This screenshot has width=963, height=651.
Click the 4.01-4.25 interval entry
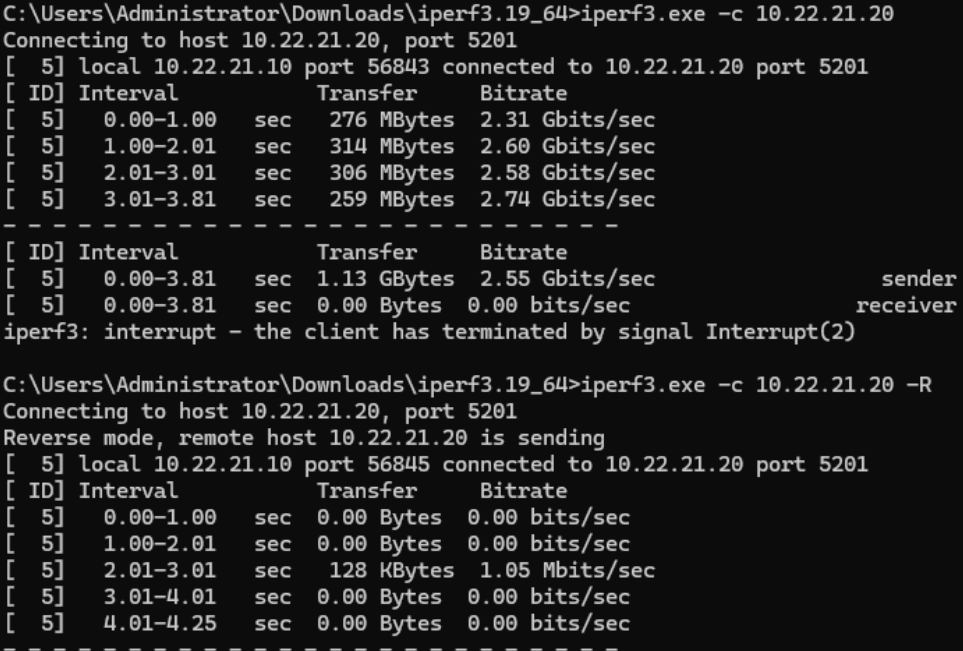click(x=159, y=623)
